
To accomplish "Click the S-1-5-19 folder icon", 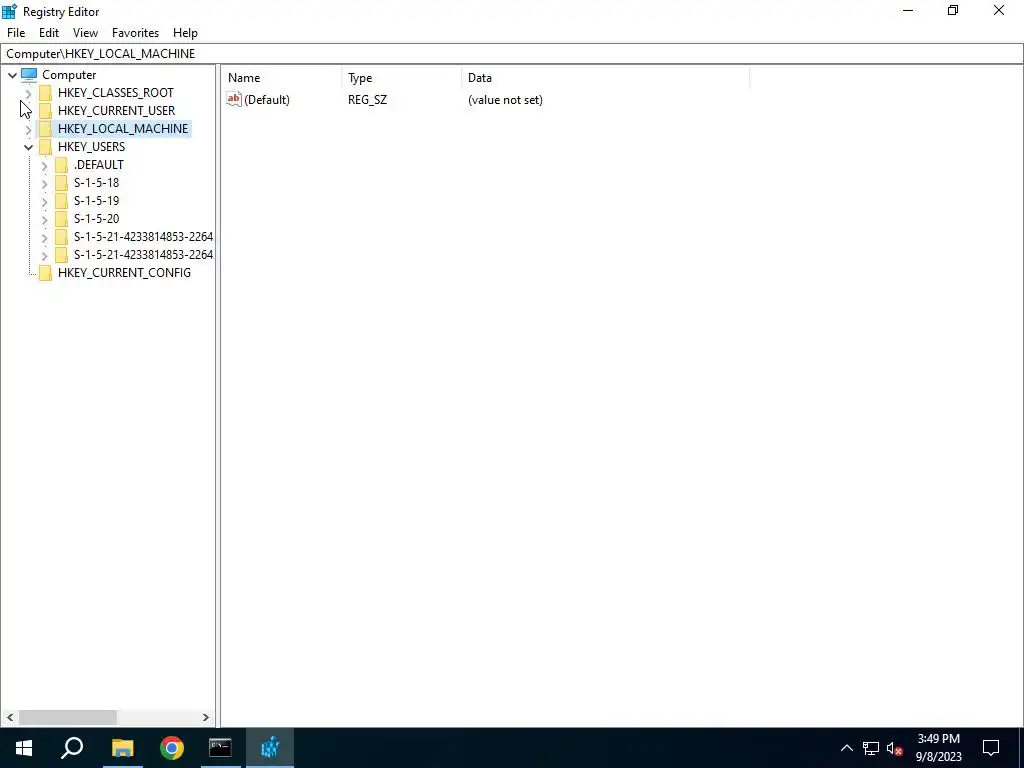I will pos(61,200).
